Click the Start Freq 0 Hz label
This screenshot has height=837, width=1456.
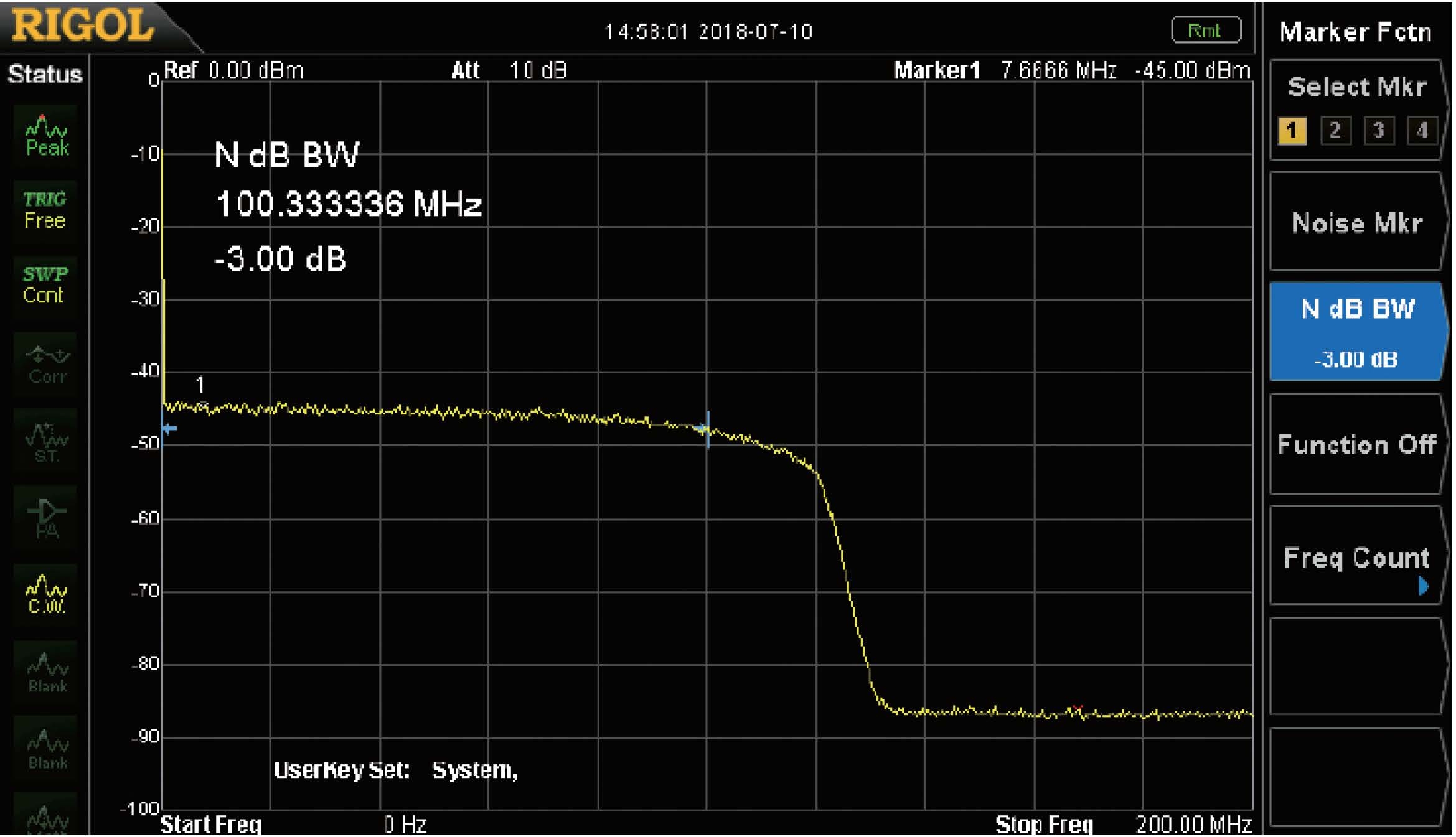(x=294, y=825)
